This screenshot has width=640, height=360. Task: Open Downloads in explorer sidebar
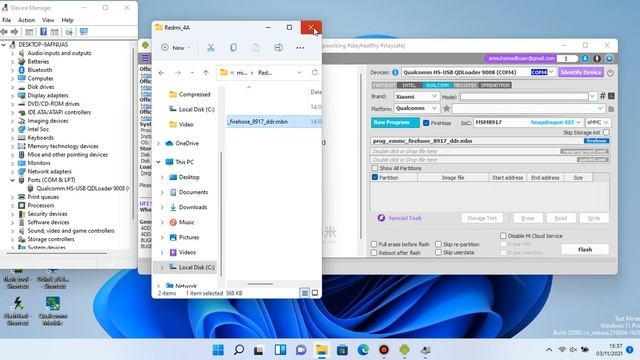click(x=193, y=207)
